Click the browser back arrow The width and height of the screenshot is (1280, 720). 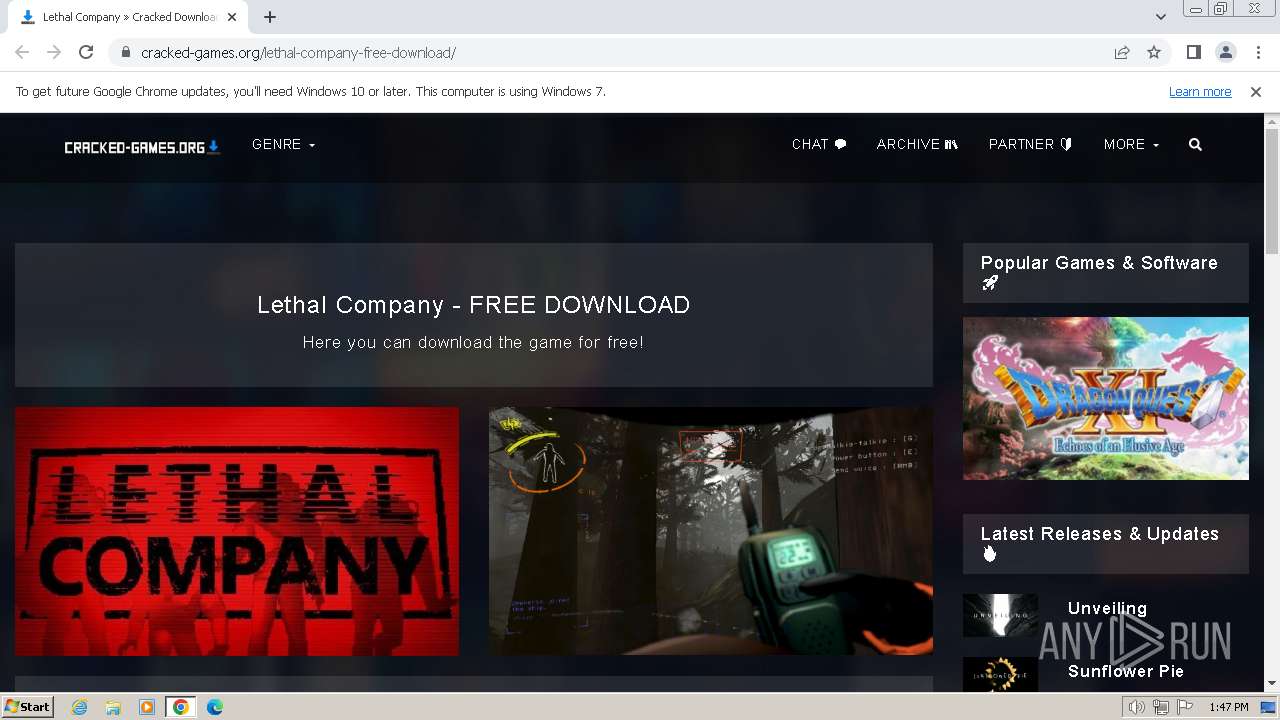click(x=22, y=52)
